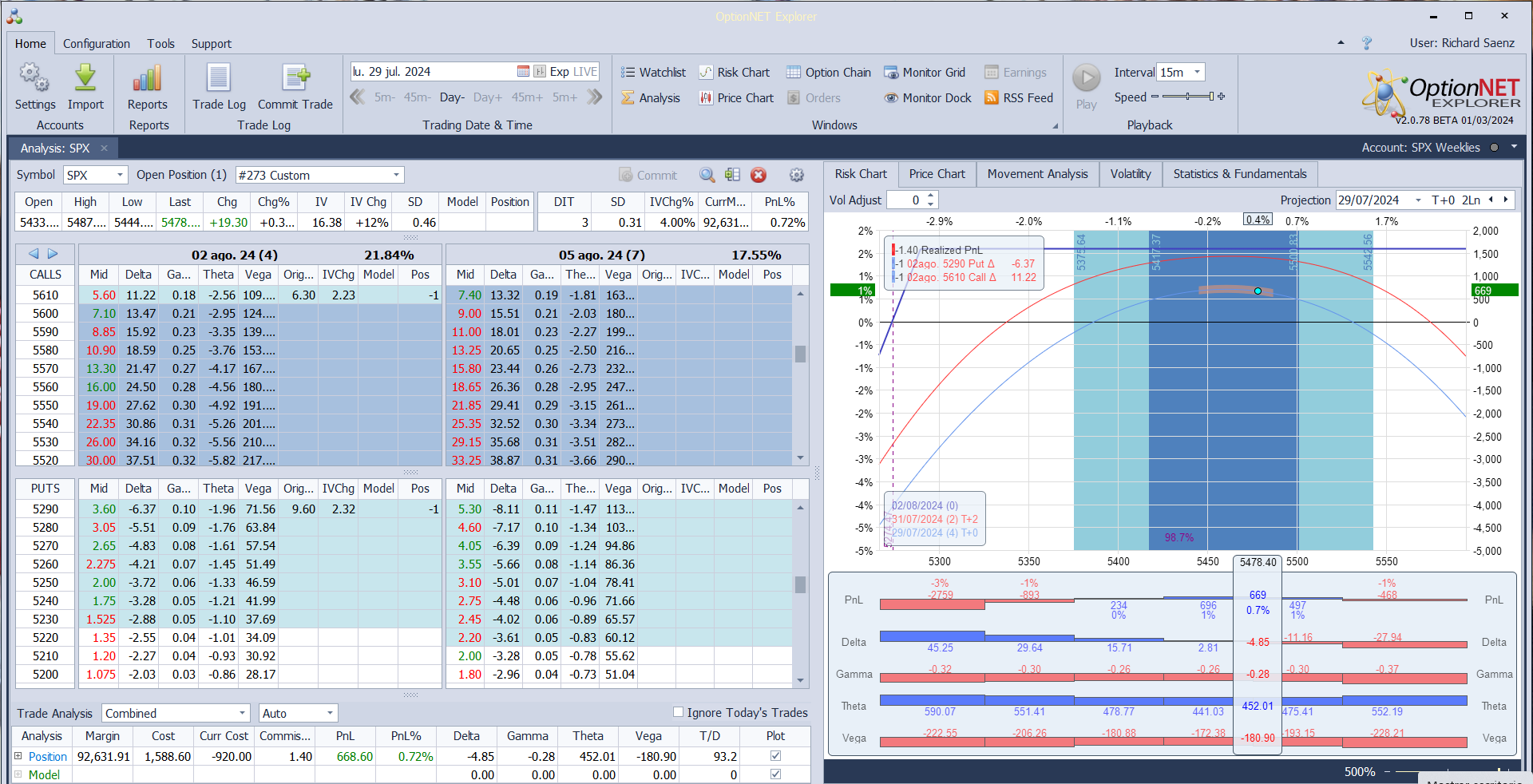Image resolution: width=1533 pixels, height=784 pixels.
Task: Open the Watchlist window
Action: coord(653,72)
